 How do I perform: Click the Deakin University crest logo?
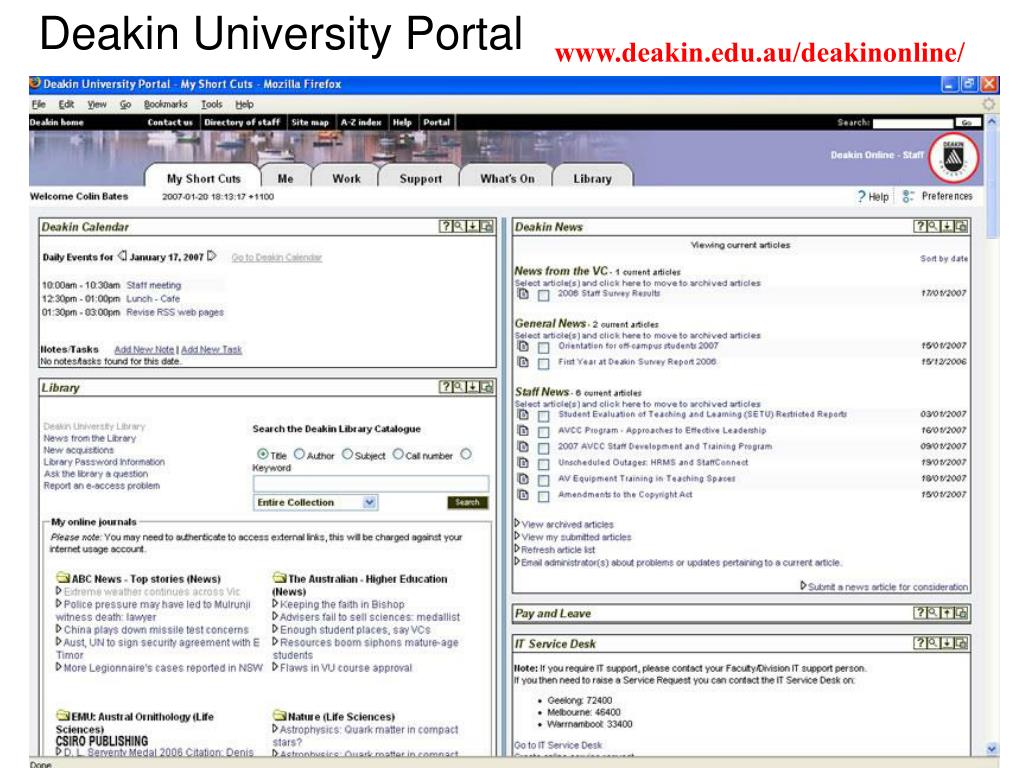point(953,158)
